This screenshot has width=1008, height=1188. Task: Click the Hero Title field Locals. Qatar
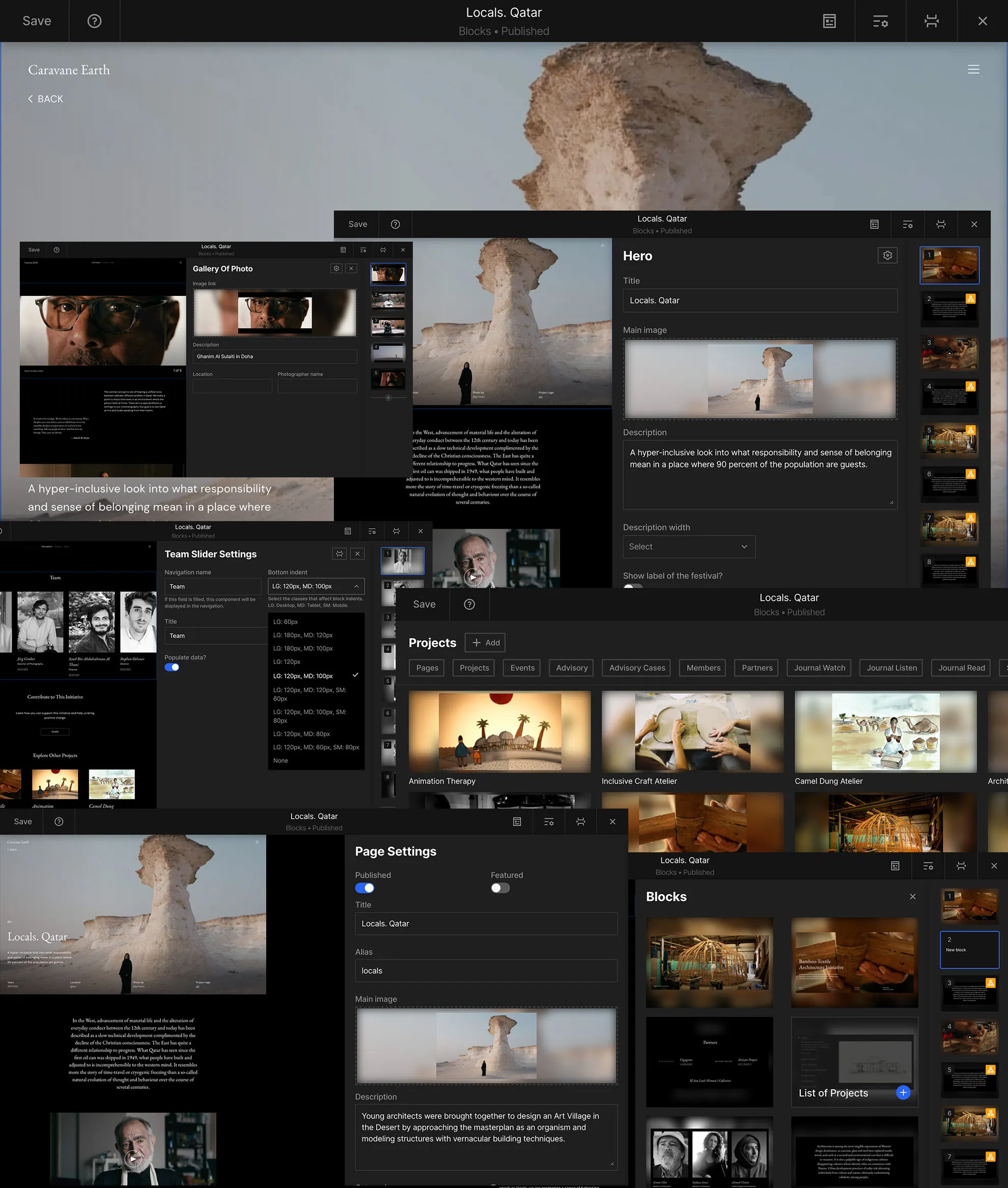tap(760, 300)
